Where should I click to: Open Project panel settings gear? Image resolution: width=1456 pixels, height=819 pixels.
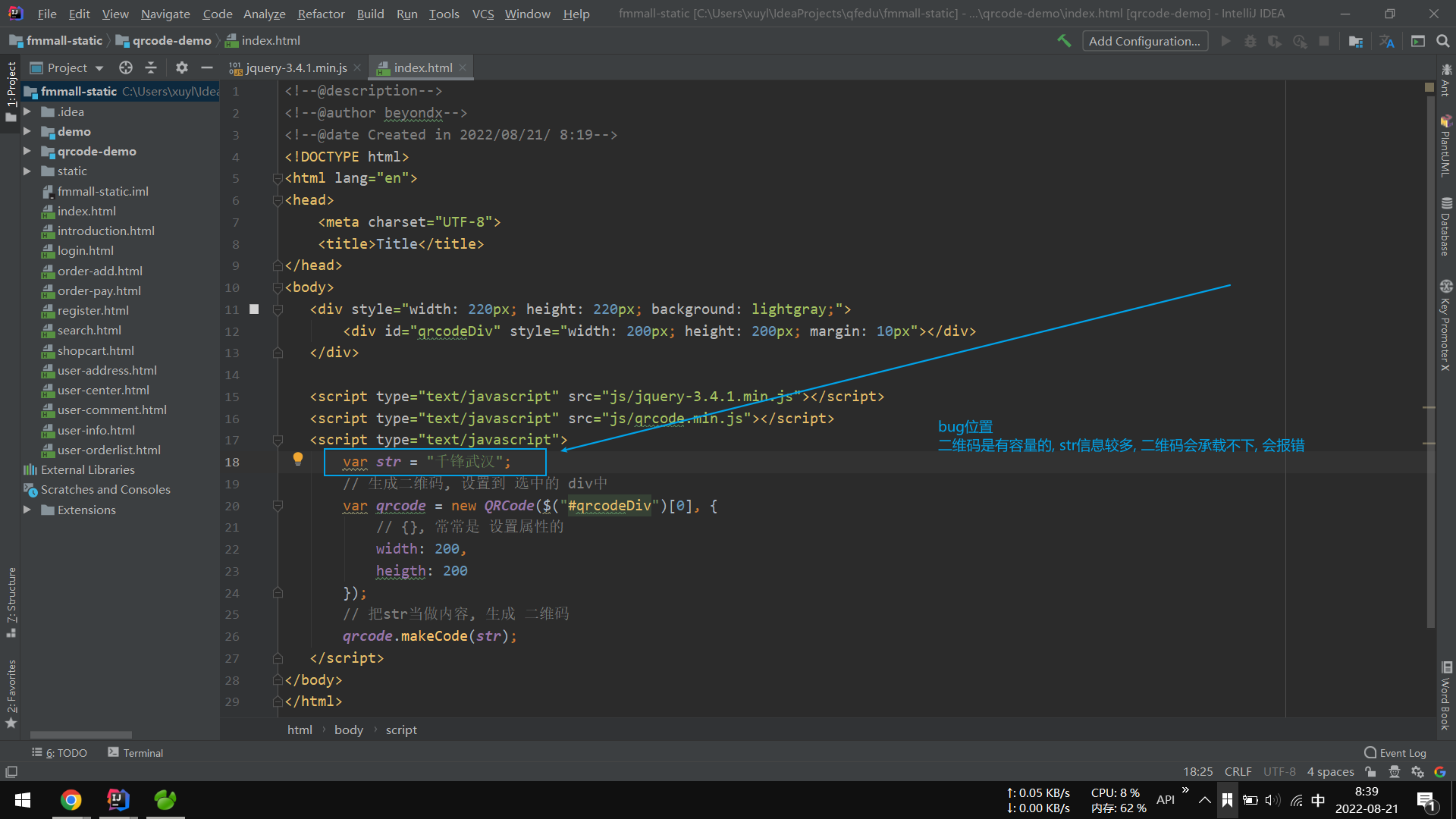(182, 67)
